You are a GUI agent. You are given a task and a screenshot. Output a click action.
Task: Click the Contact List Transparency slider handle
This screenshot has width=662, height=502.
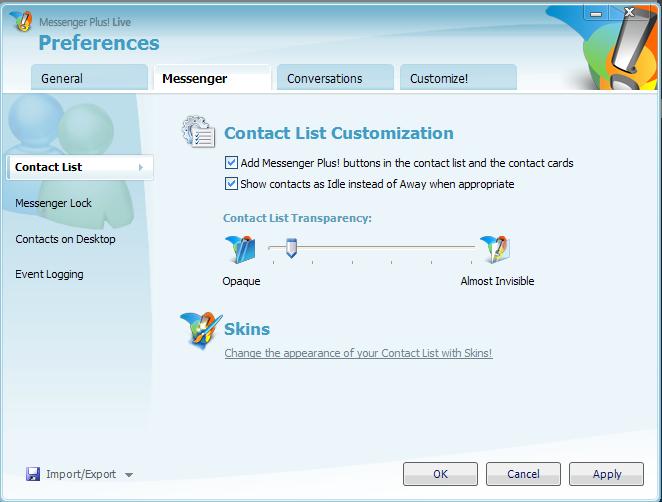[291, 247]
